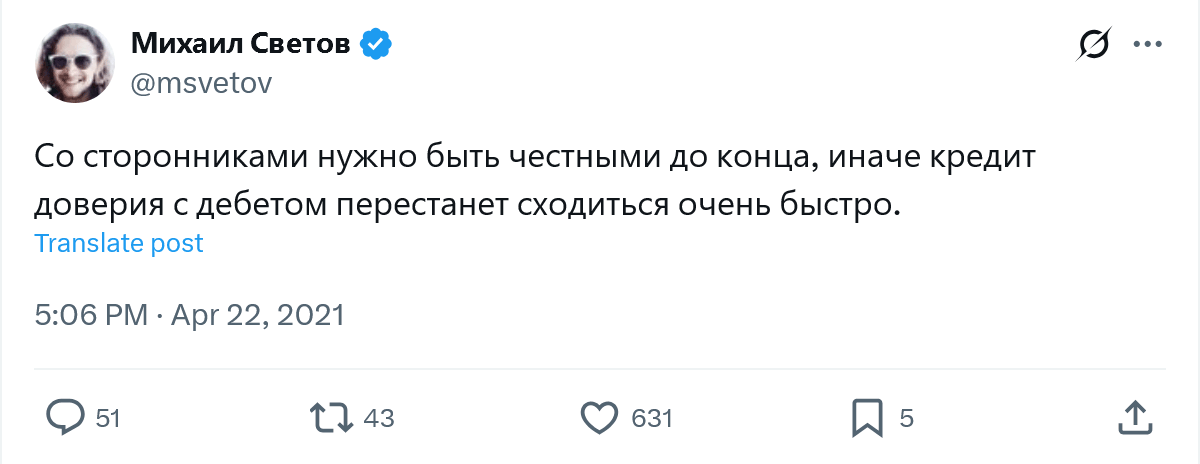Like the post with the heart icon
The image size is (1200, 464).
coord(598,417)
